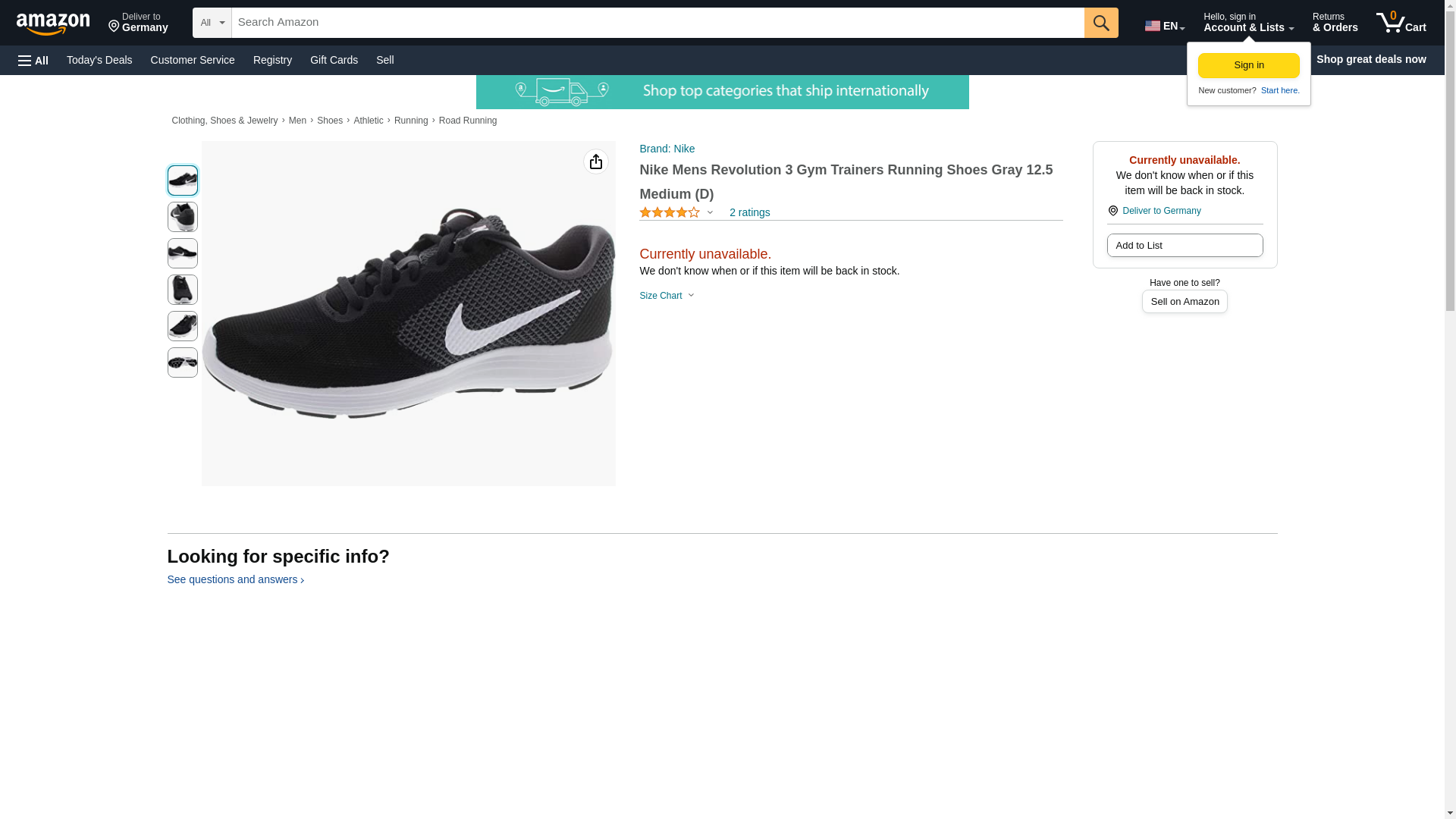Click the magnifier search button
This screenshot has height=819, width=1456.
click(1100, 23)
